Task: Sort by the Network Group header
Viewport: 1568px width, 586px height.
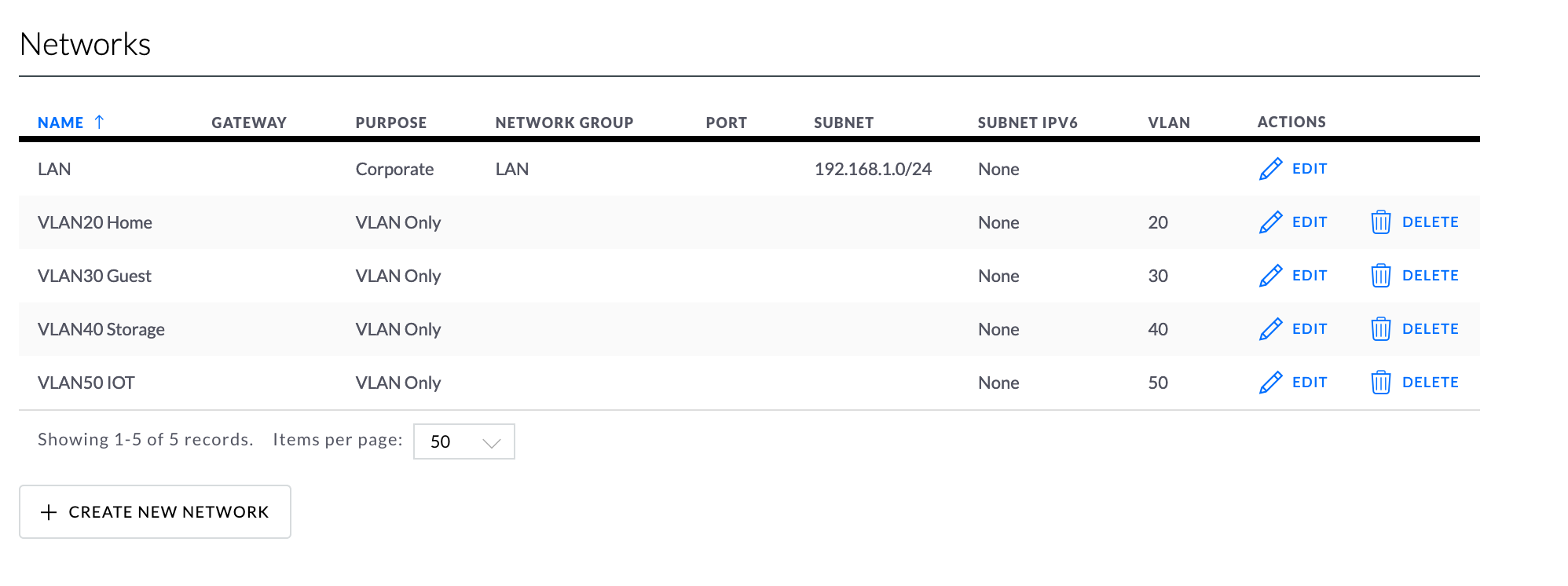Action: 564,123
